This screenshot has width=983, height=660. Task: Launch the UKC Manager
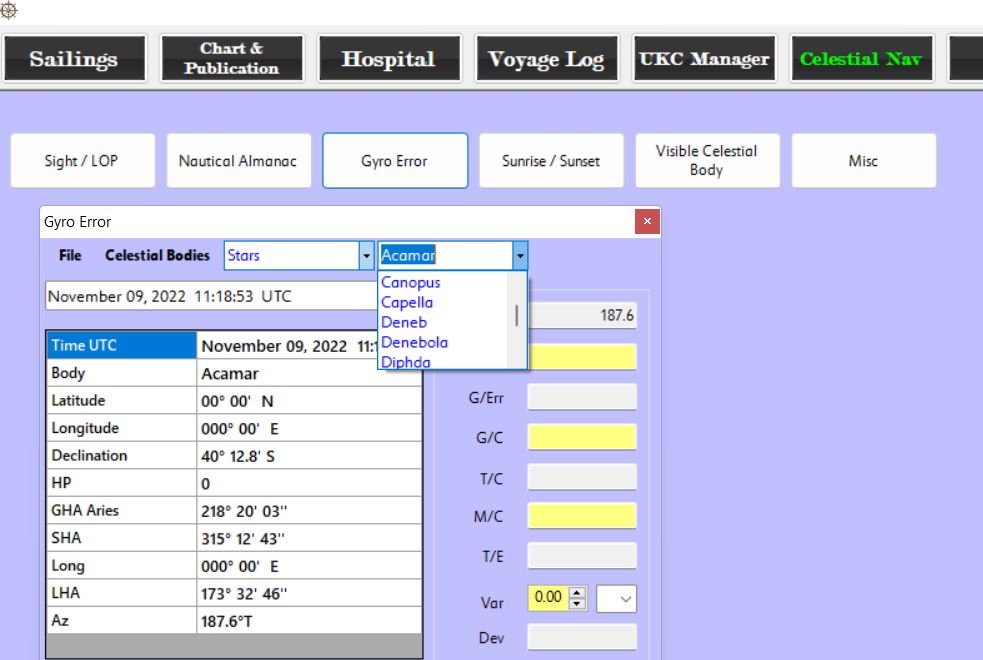point(704,59)
